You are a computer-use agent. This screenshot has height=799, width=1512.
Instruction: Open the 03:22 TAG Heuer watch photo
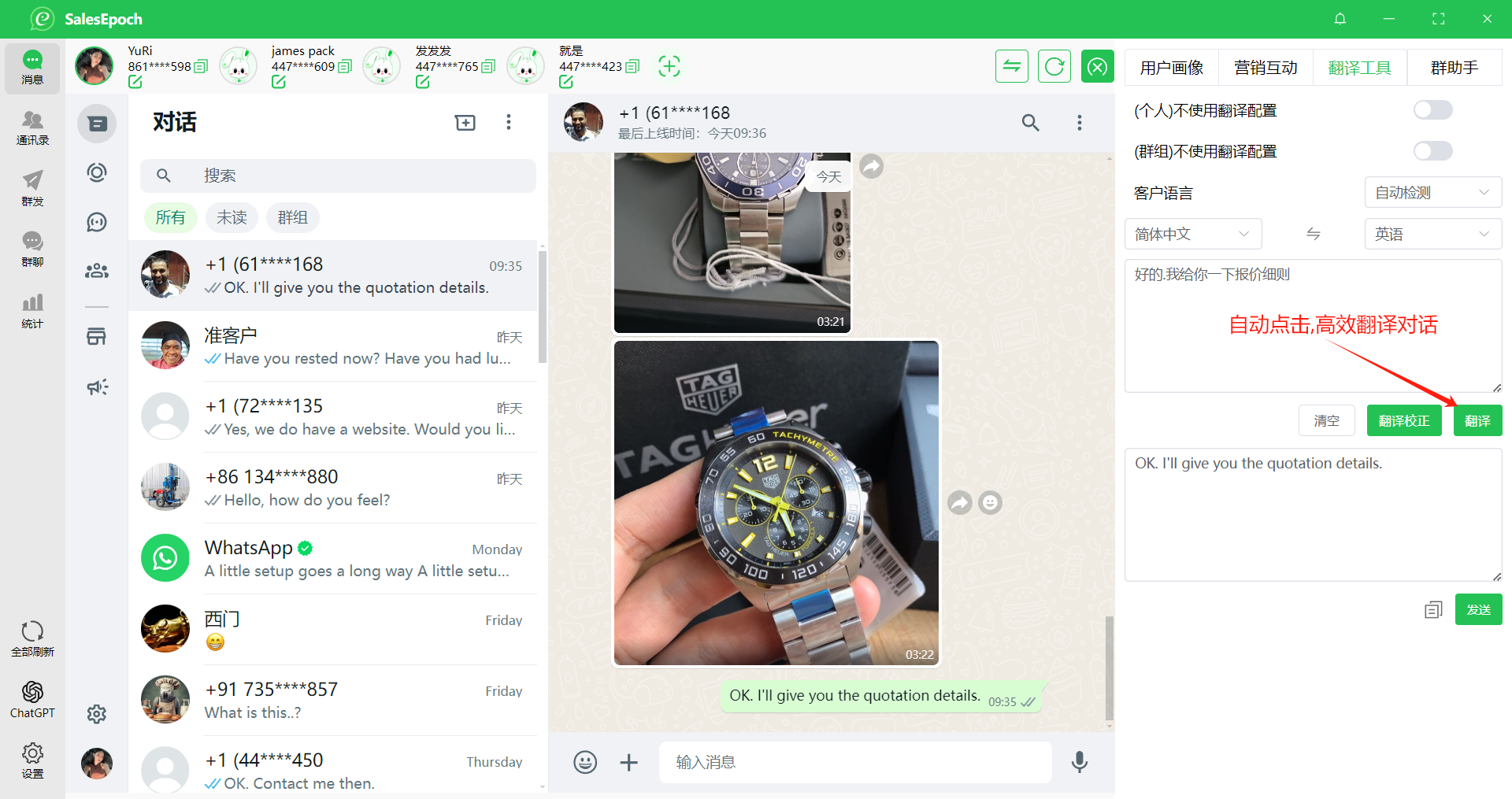tap(776, 503)
